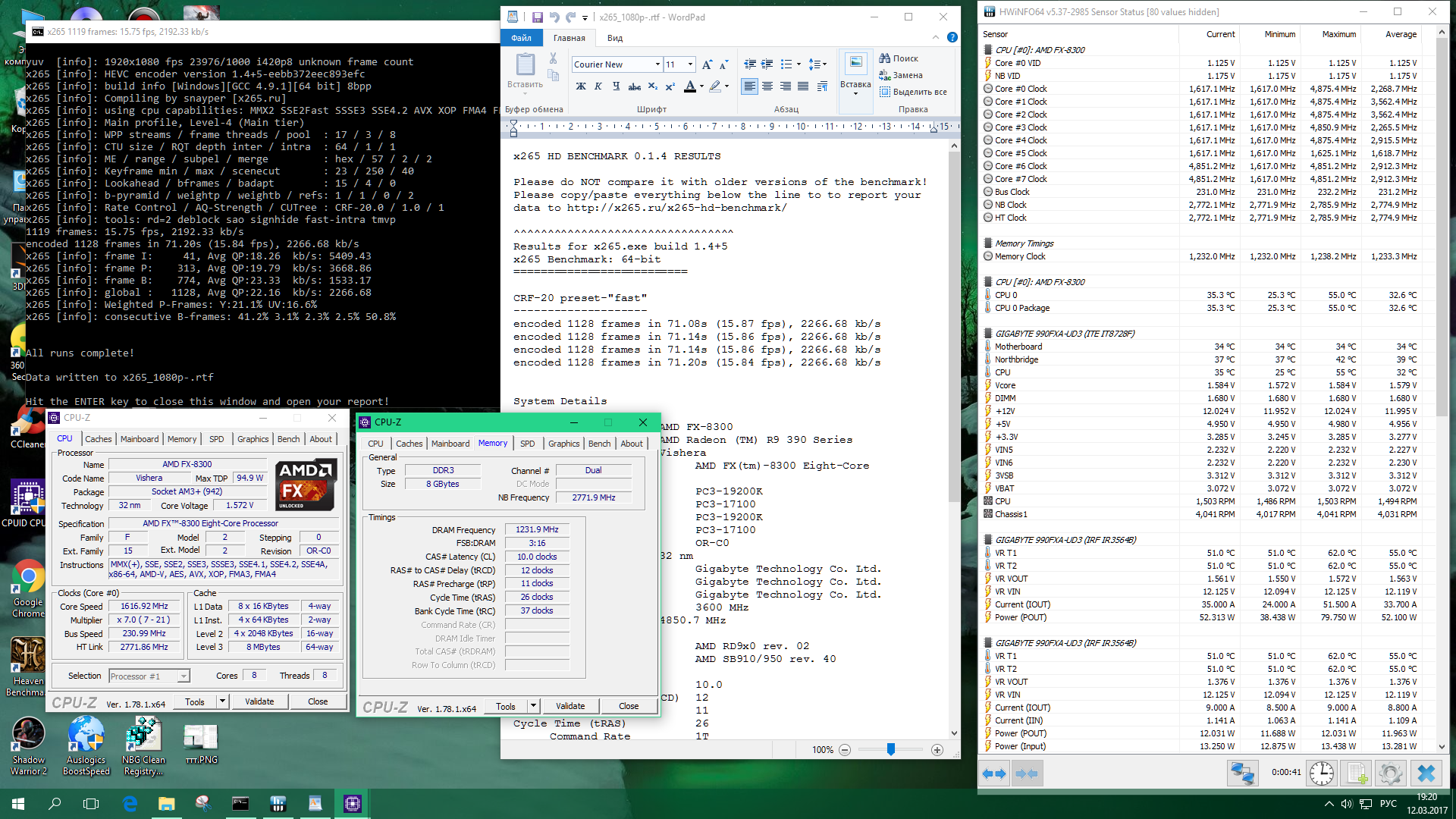This screenshot has height=819, width=1456.
Task: Click WordPad zoom slider handle
Action: pyautogui.click(x=891, y=749)
